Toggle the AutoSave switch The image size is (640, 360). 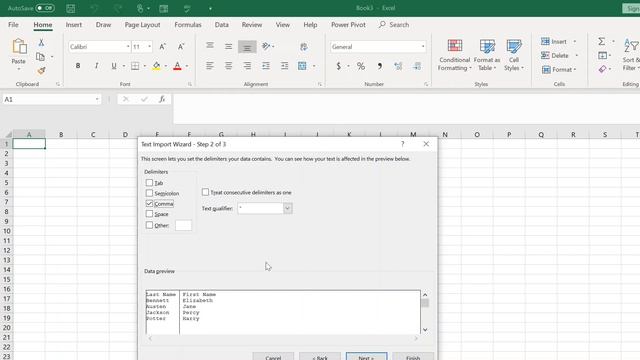pyautogui.click(x=44, y=8)
